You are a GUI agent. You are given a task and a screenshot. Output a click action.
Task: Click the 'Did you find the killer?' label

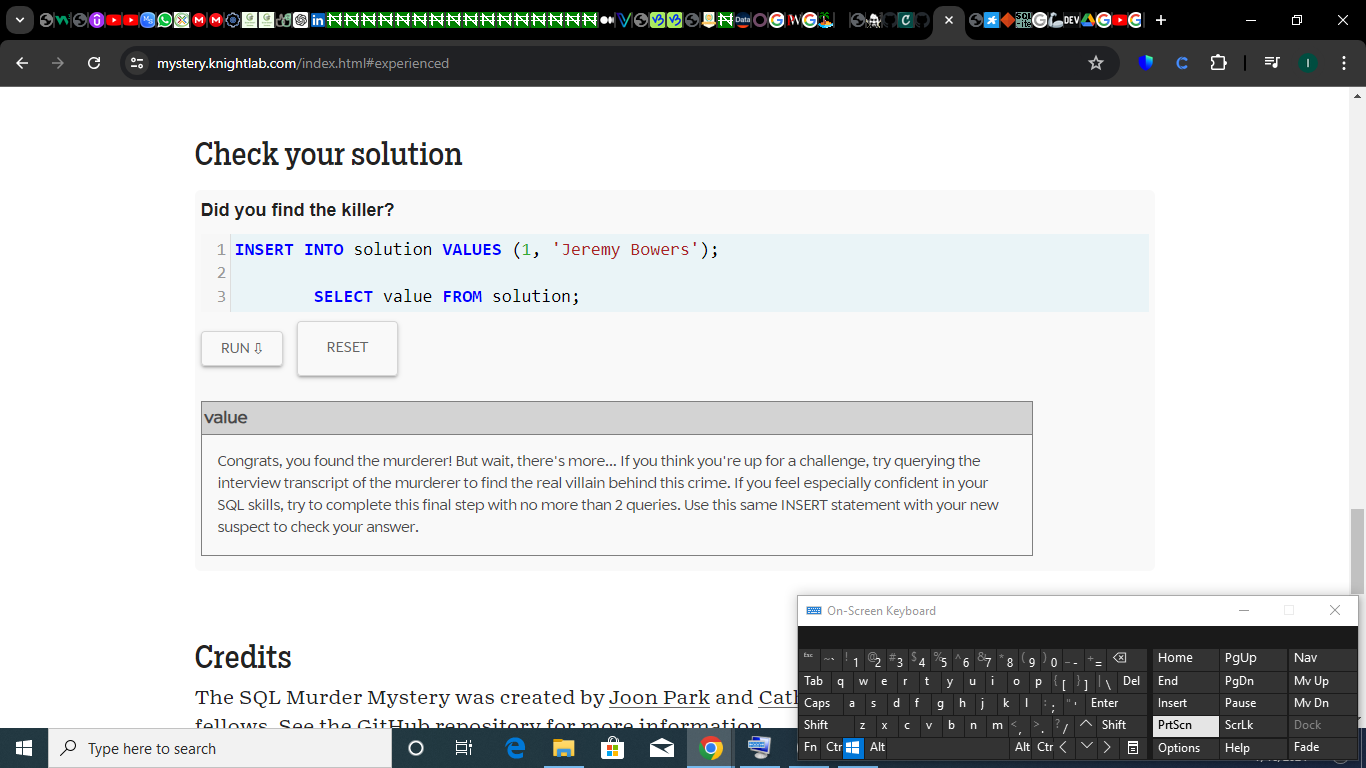click(x=298, y=210)
